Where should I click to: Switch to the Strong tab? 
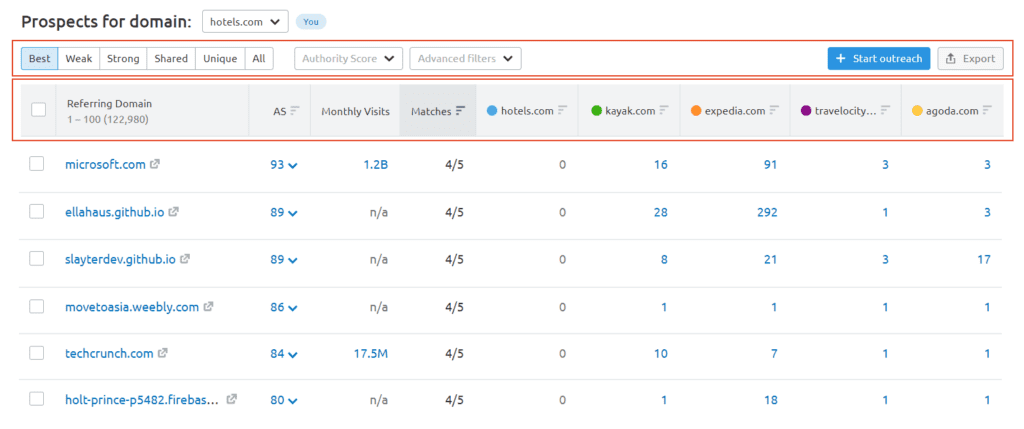click(123, 58)
